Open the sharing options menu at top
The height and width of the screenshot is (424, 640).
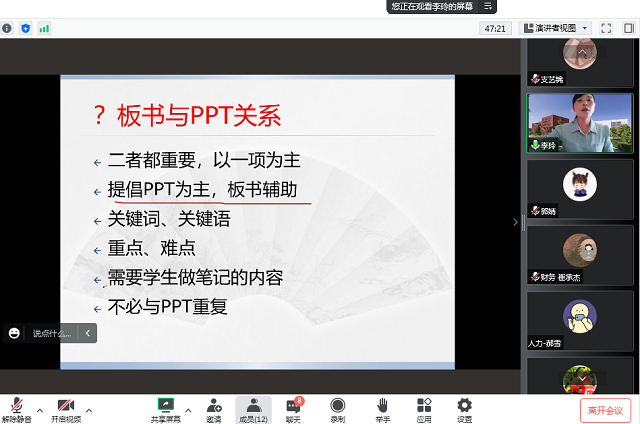488,6
